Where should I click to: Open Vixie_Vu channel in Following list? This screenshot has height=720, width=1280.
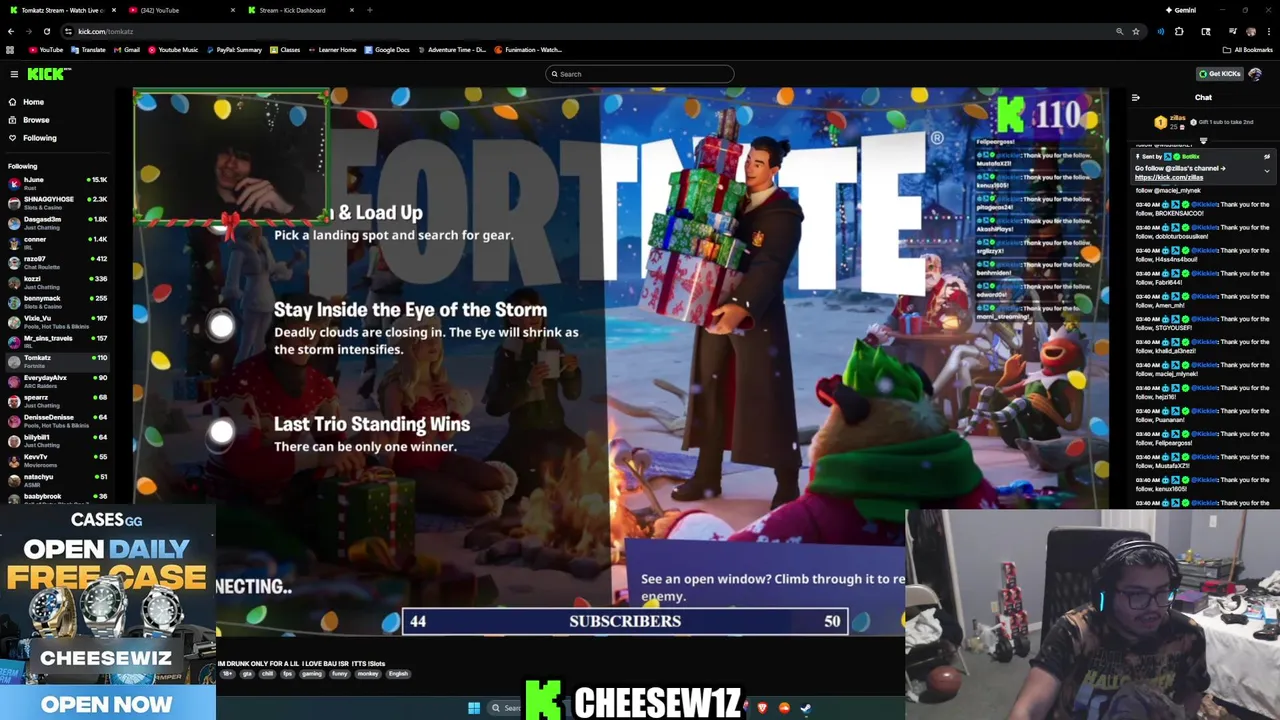tap(57, 322)
